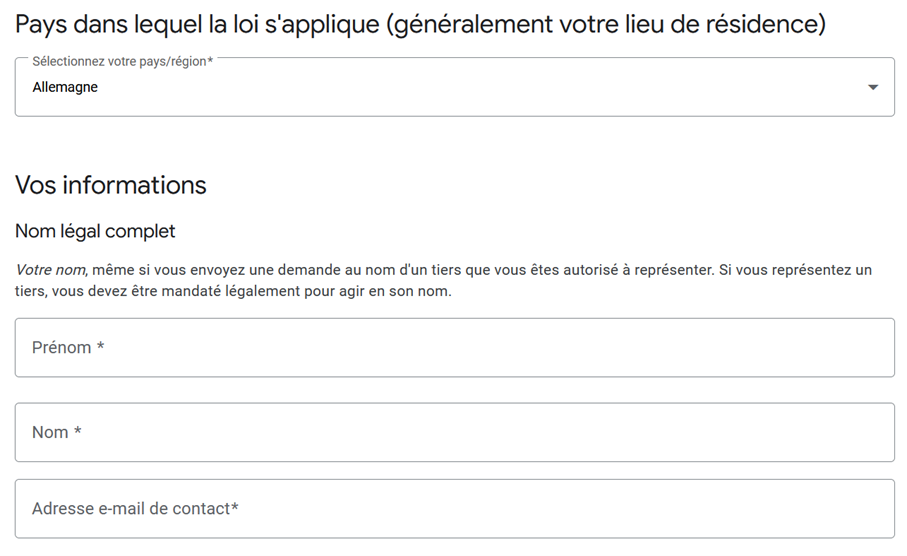
Task: Click the e-mail placeholder text
Action: (131, 509)
